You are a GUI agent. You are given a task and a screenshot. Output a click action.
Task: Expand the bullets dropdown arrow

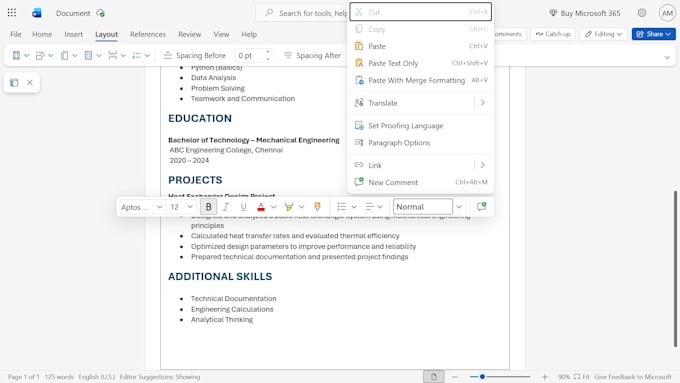click(354, 207)
